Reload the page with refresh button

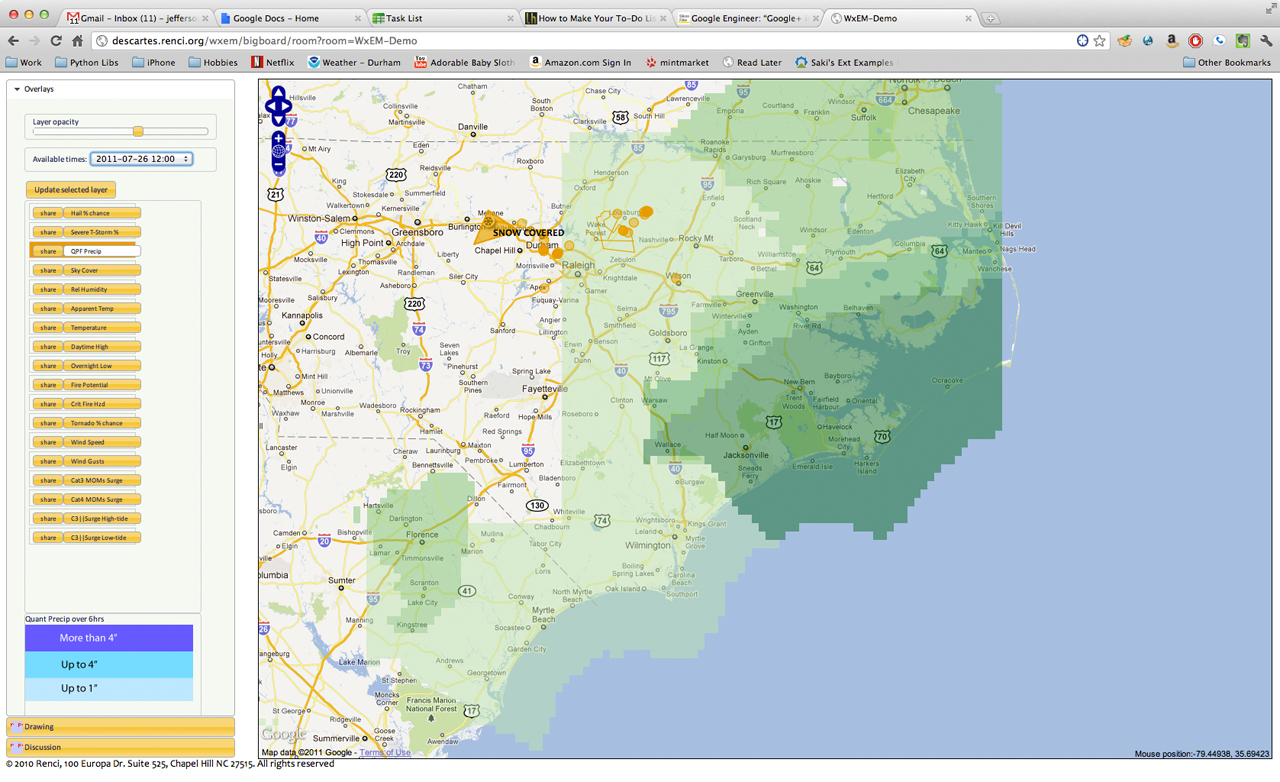click(56, 41)
